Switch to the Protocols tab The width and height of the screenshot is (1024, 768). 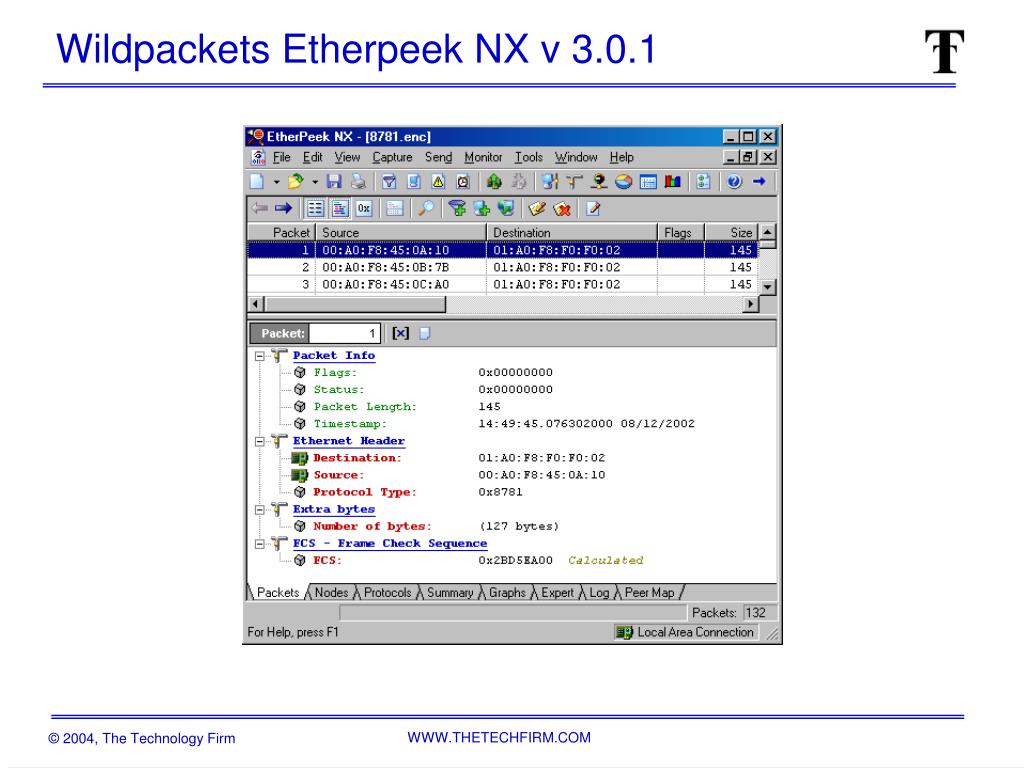pos(387,592)
